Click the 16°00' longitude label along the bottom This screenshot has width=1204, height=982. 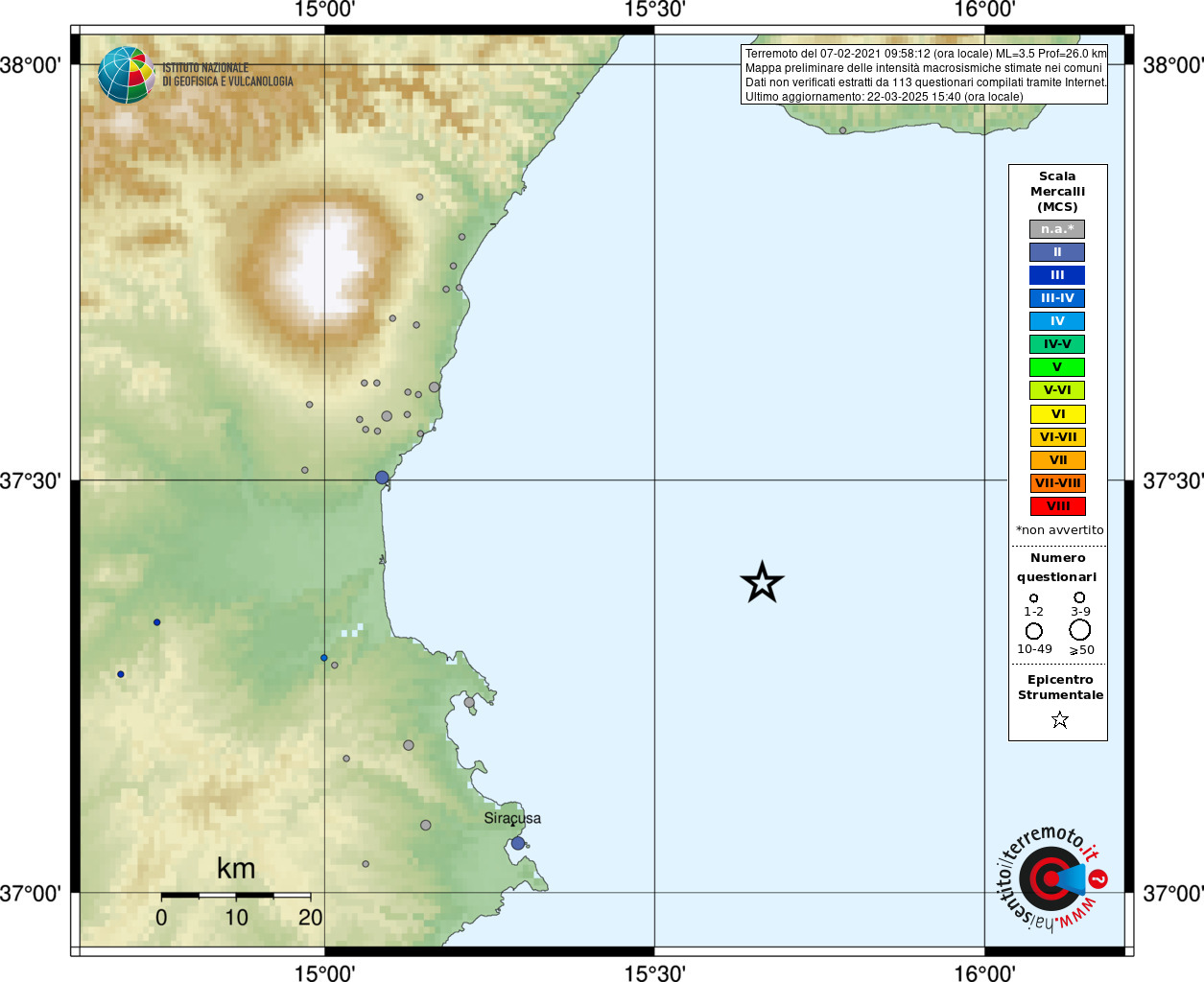(x=984, y=972)
